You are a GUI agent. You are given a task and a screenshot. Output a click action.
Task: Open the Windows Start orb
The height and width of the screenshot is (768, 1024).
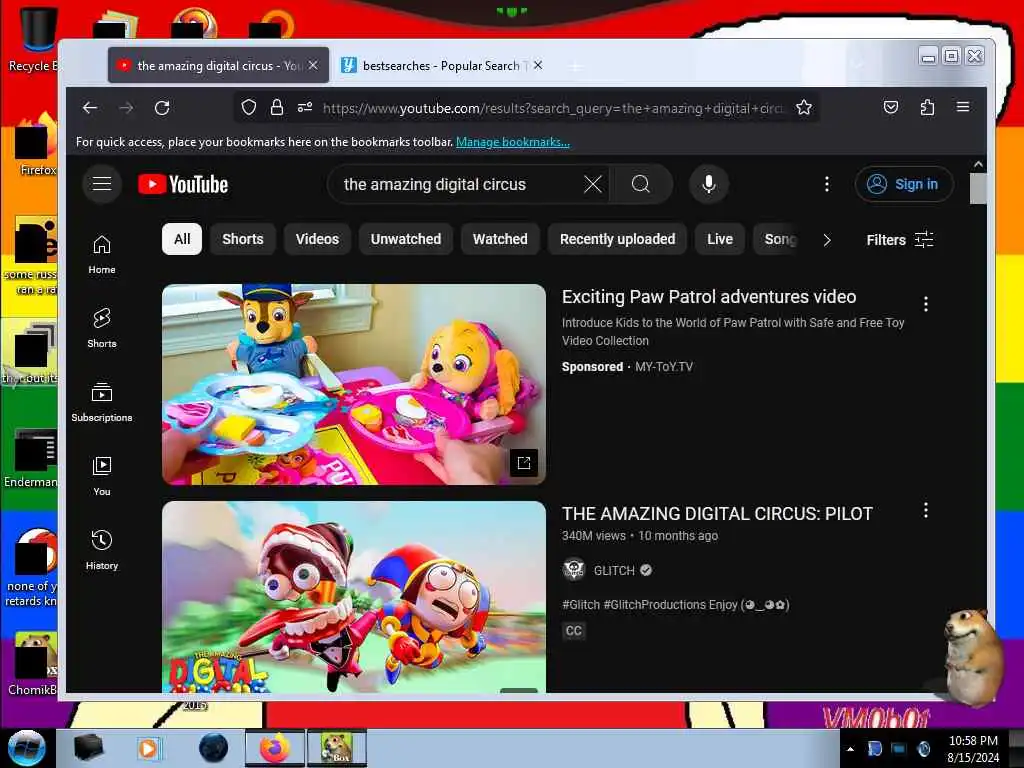26,748
